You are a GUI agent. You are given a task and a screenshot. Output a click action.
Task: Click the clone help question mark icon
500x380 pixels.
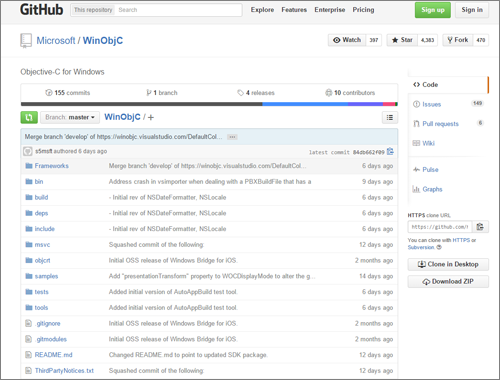[439, 247]
